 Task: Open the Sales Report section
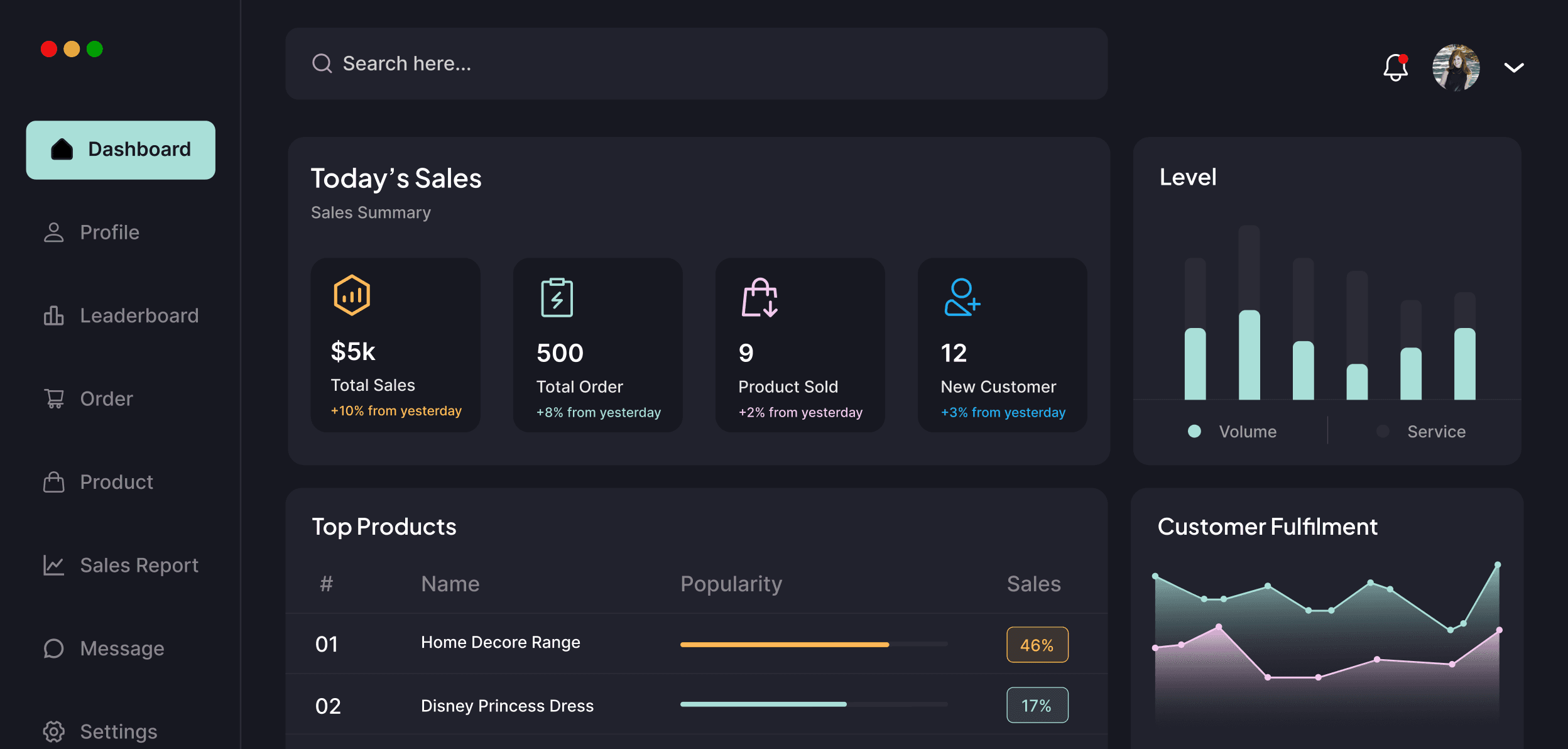coord(139,566)
